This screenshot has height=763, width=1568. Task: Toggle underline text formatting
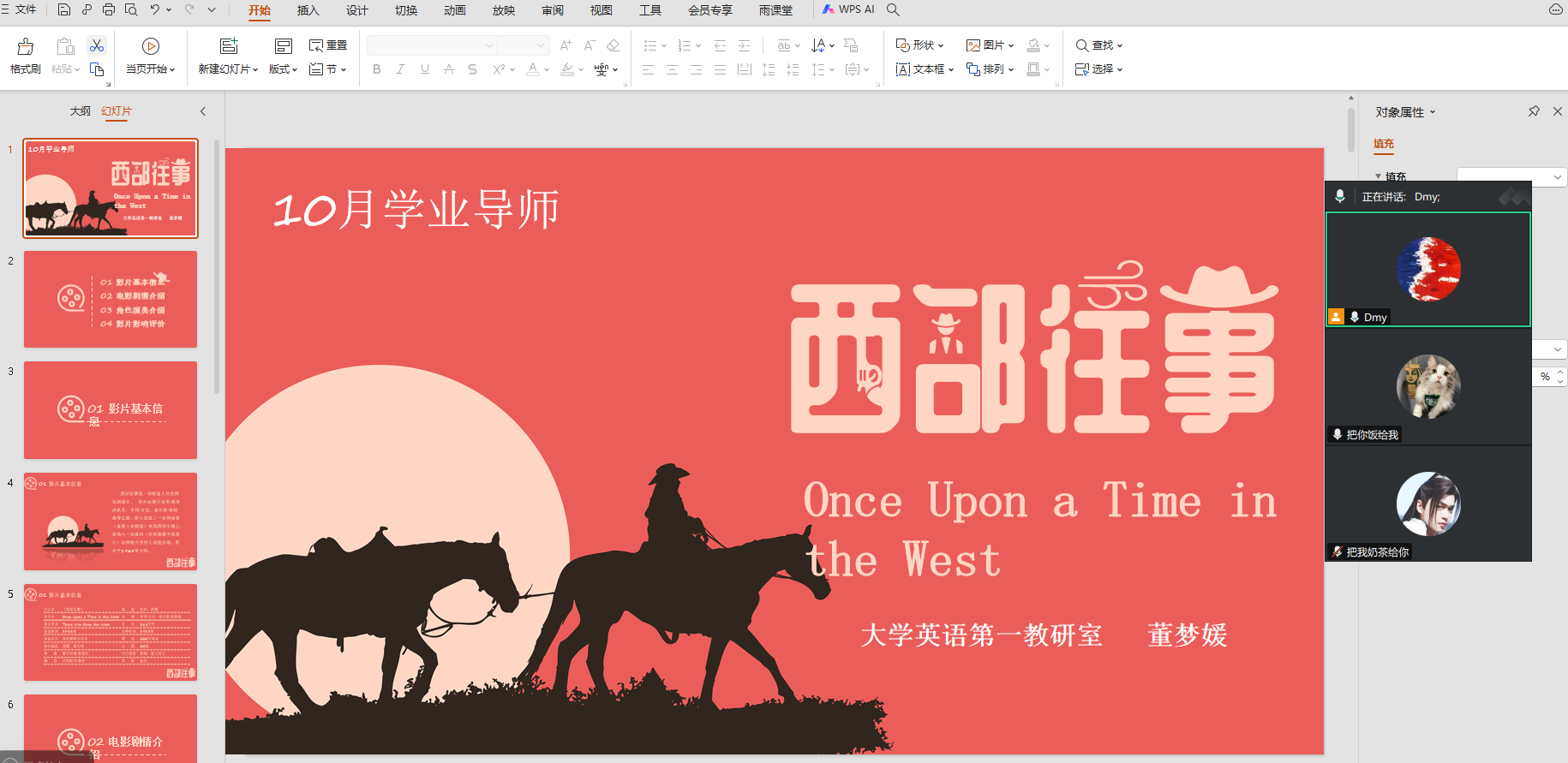(424, 69)
